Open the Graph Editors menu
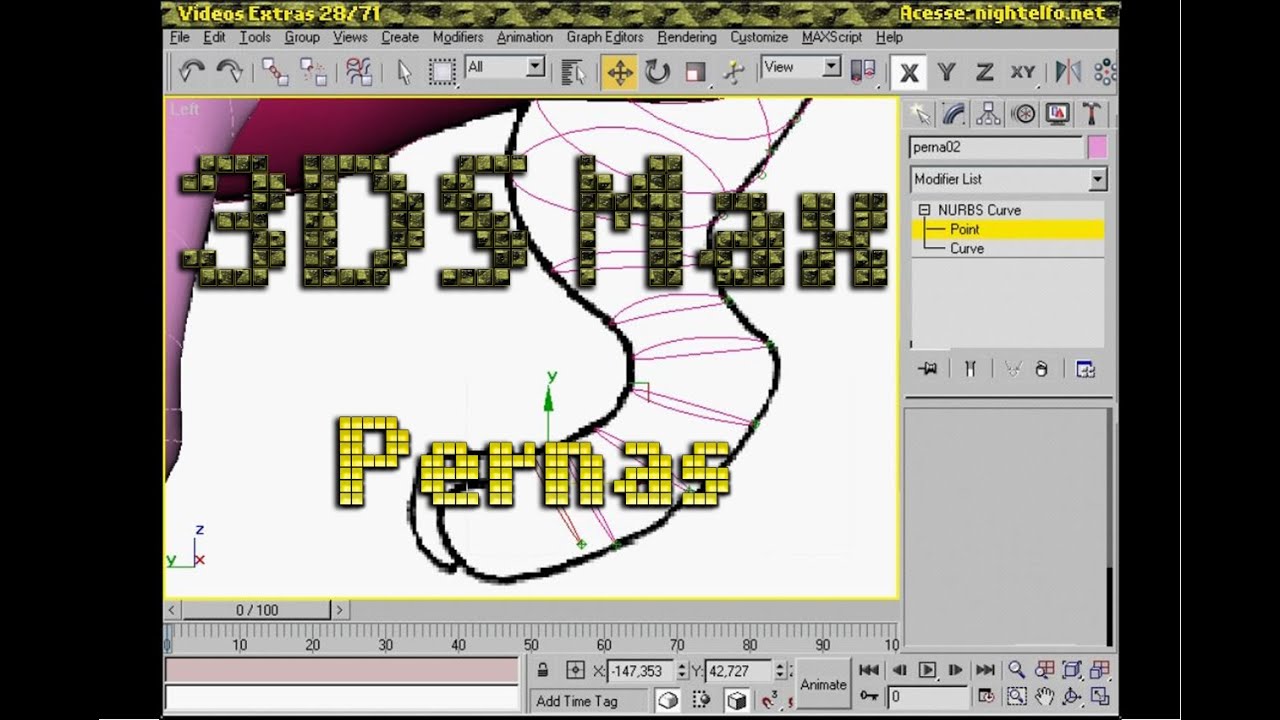This screenshot has height=720, width=1280. (x=605, y=37)
